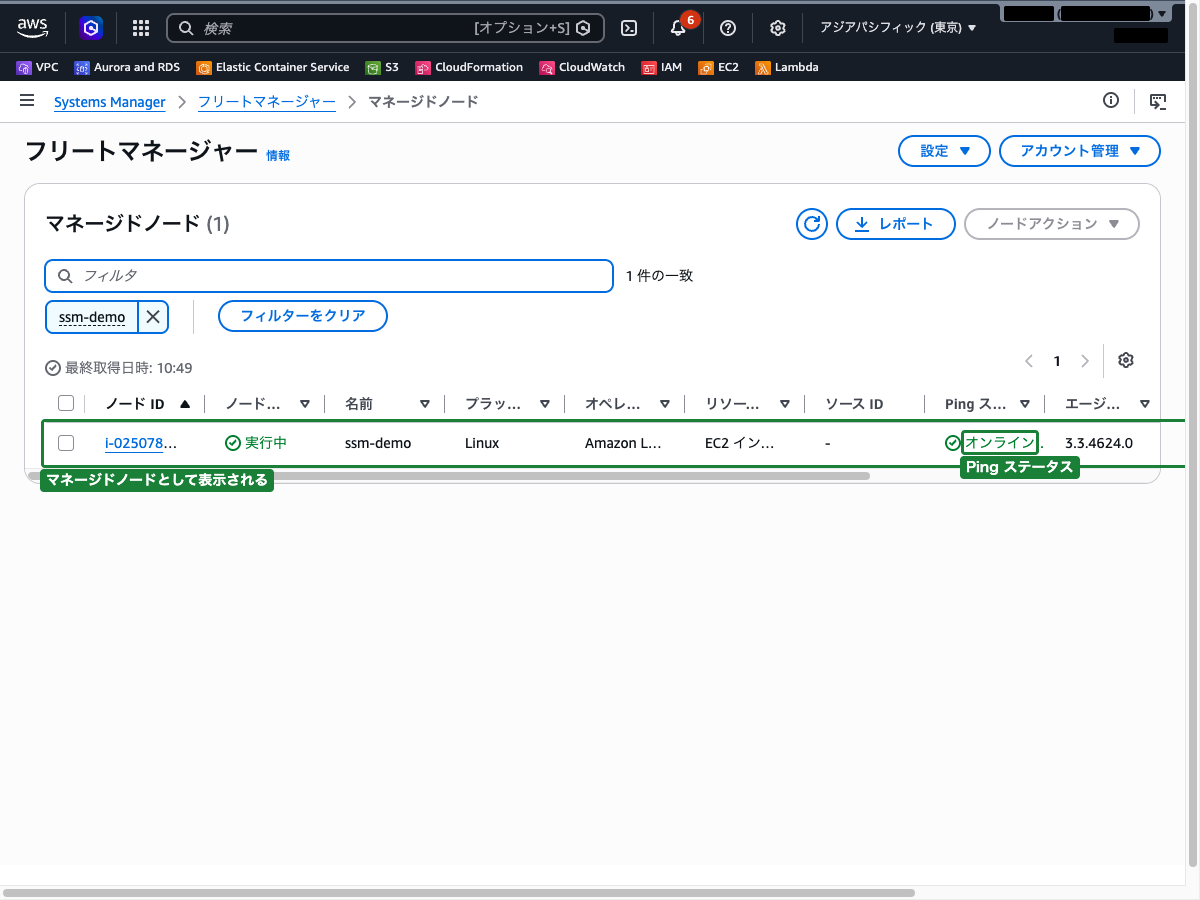The height and width of the screenshot is (900, 1200).
Task: Open the services grid menu icon
Action: point(141,28)
